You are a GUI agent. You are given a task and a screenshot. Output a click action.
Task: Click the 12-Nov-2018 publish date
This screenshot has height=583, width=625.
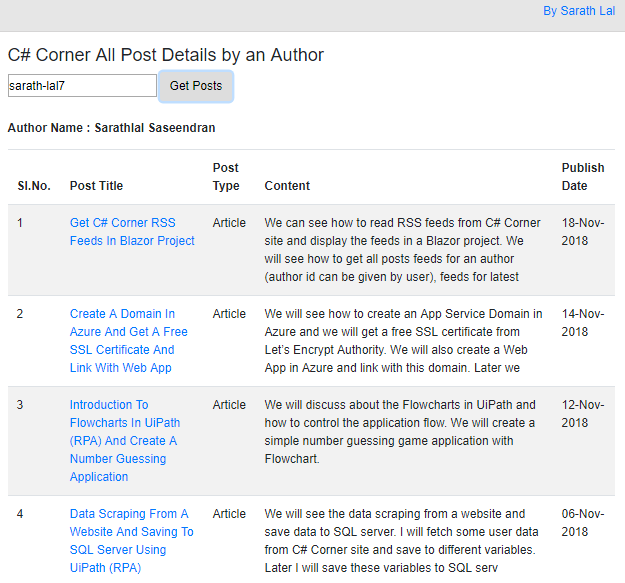click(x=583, y=414)
